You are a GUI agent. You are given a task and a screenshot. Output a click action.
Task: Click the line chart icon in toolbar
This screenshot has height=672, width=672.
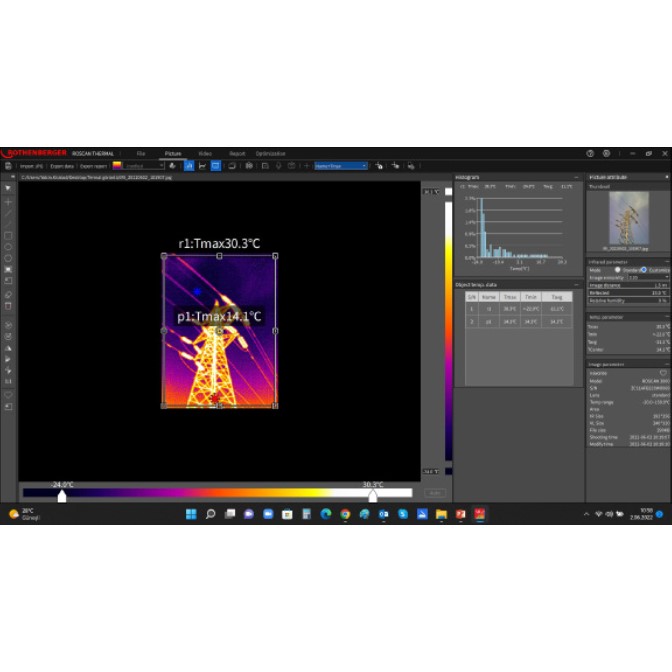pos(202,166)
